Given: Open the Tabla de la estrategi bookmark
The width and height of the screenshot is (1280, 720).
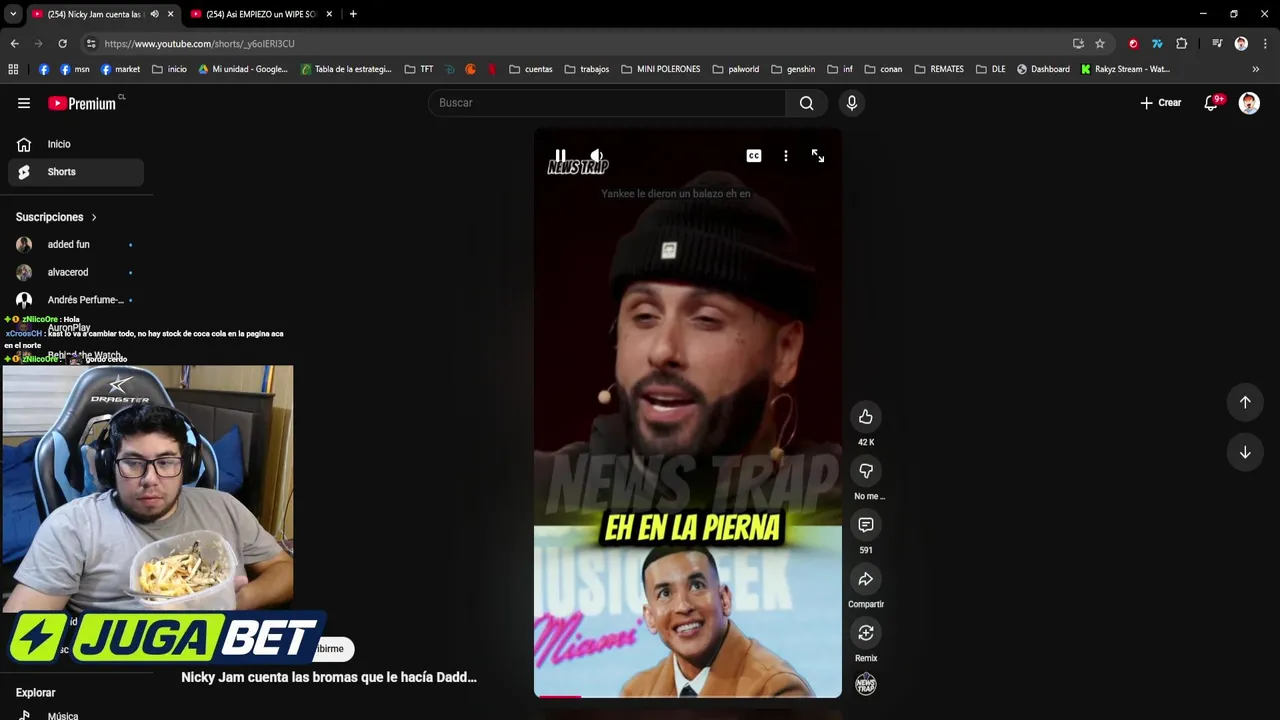Looking at the screenshot, I should coord(346,69).
